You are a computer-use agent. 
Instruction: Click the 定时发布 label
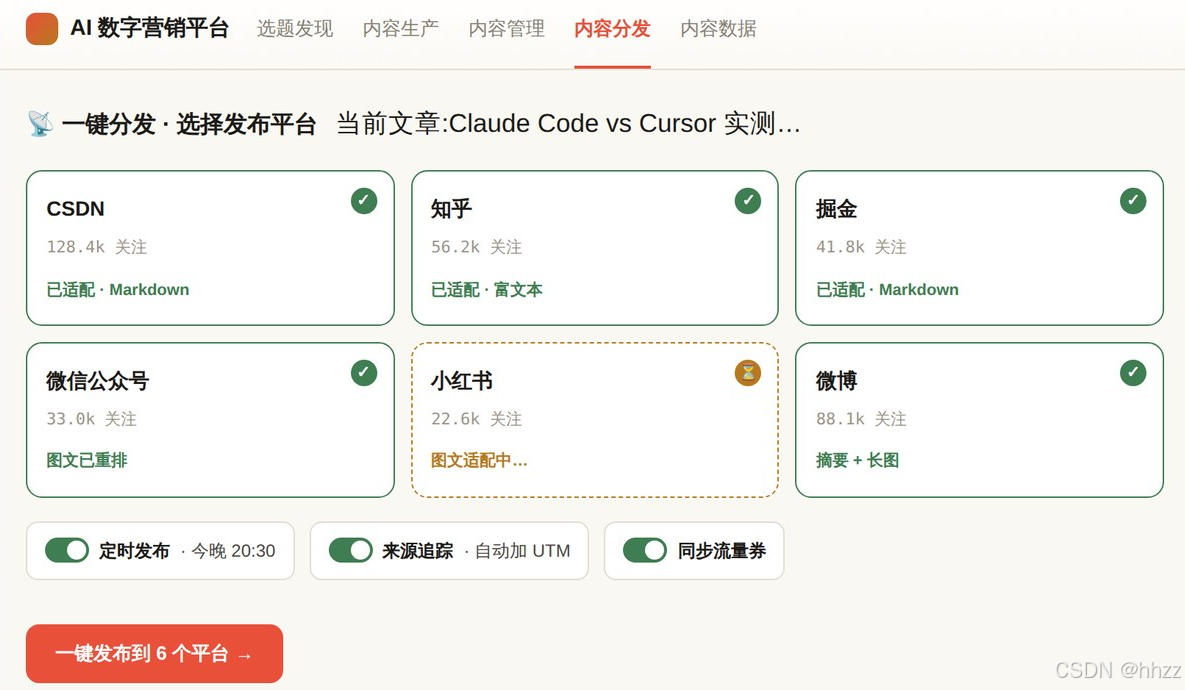pyautogui.click(x=135, y=551)
